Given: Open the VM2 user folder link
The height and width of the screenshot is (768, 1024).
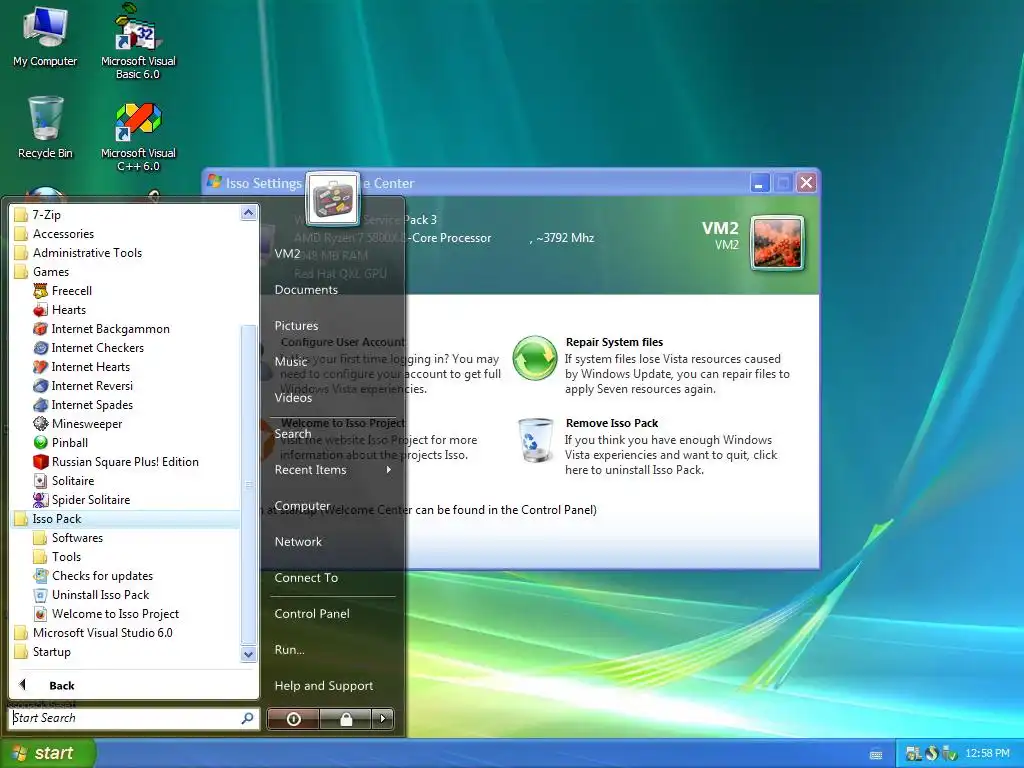Looking at the screenshot, I should 287,253.
